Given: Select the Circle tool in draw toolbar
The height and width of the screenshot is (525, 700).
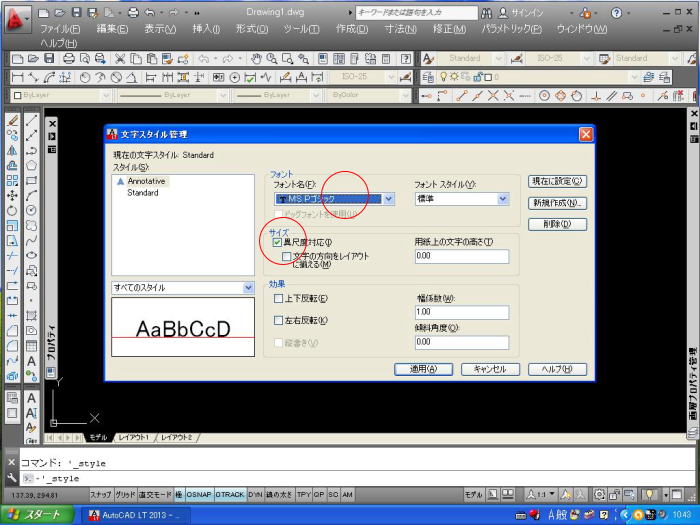Looking at the screenshot, I should (31, 210).
